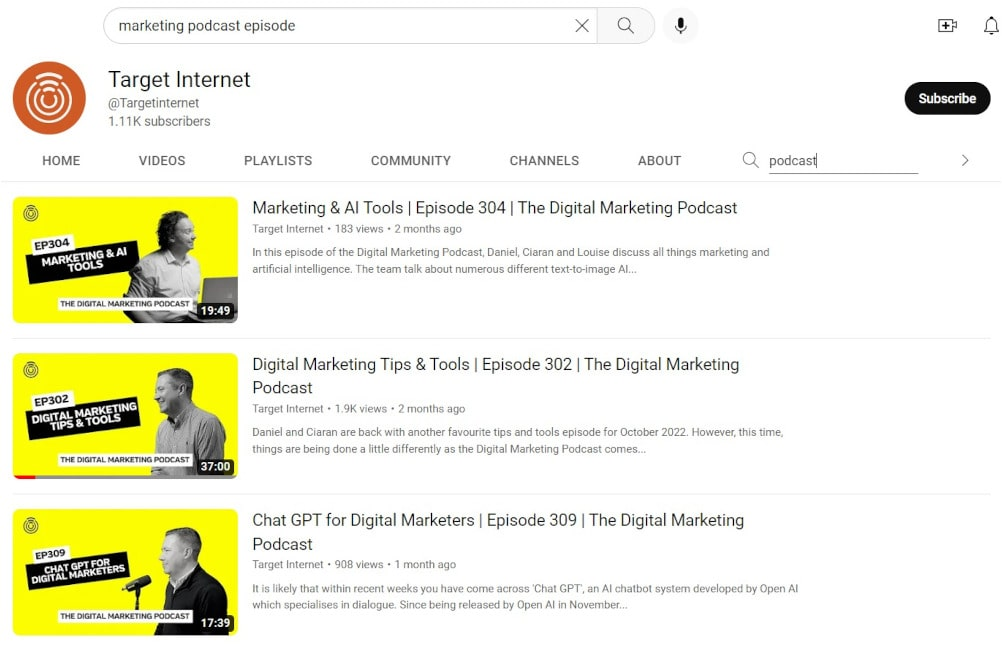Play the EP304 Marketing & AI Tools thumbnail
Screen dimensions: 1002x648
tap(125, 259)
